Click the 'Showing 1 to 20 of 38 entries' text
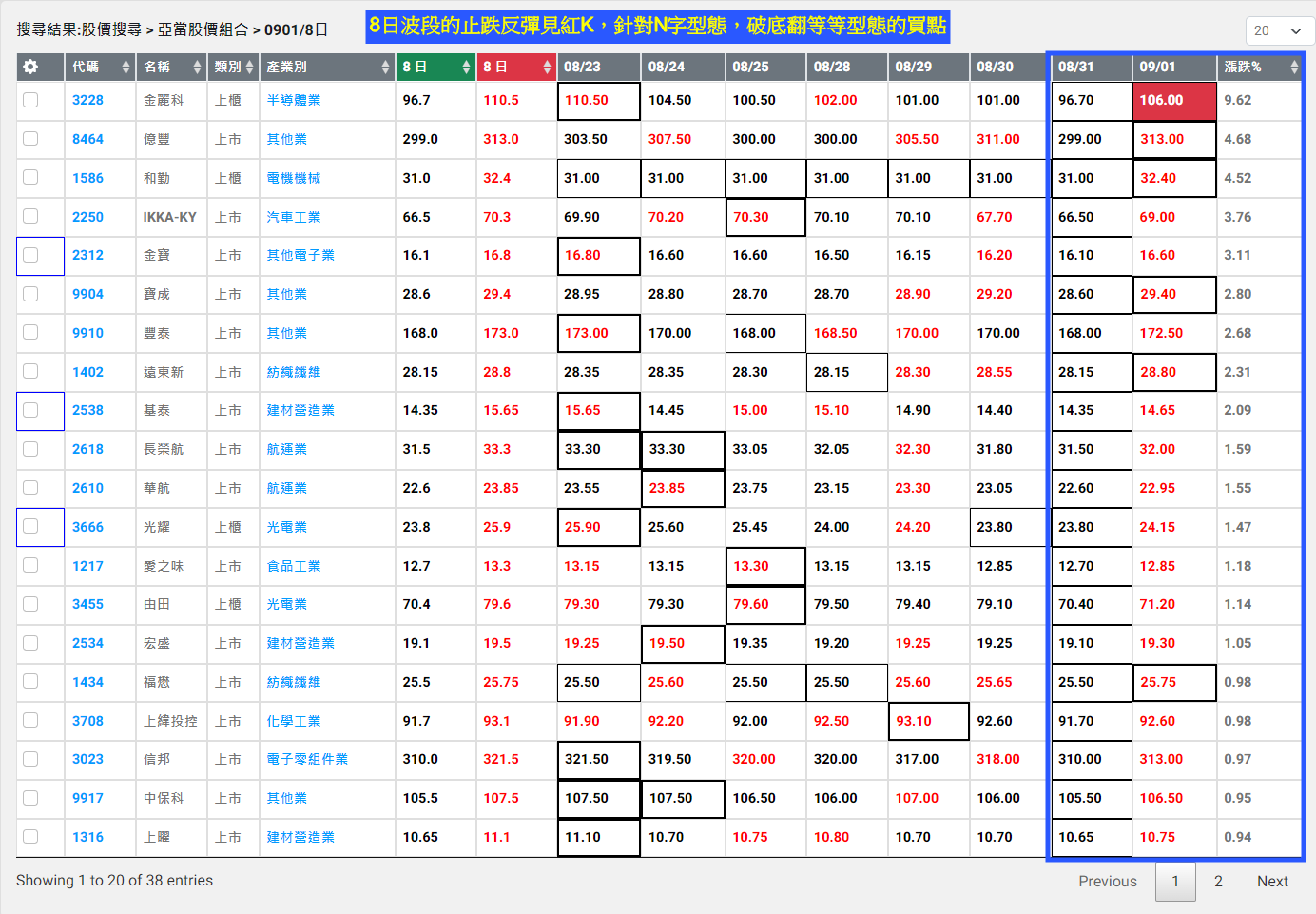This screenshot has height=914, width=1316. 114,881
